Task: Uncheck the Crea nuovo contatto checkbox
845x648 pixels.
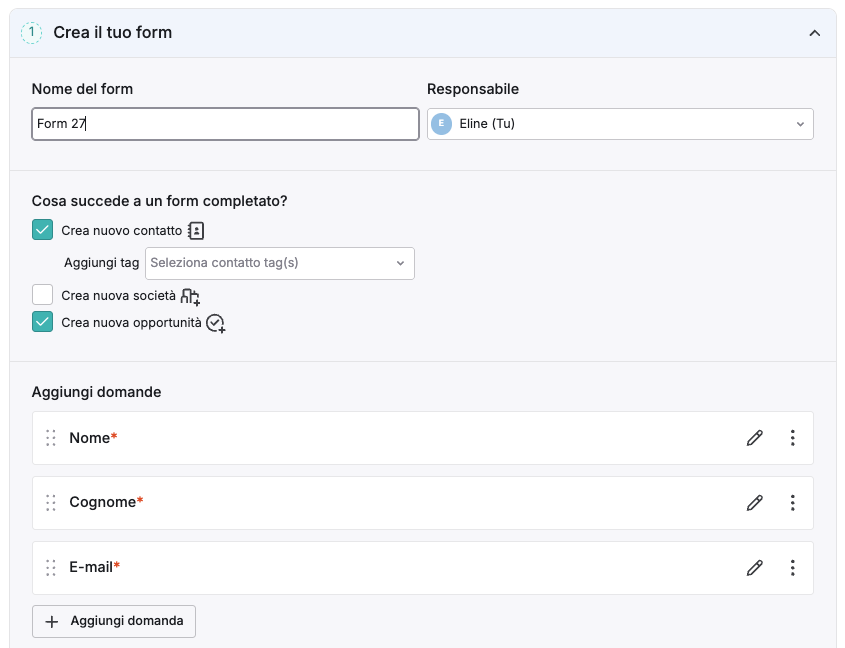Action: point(43,230)
